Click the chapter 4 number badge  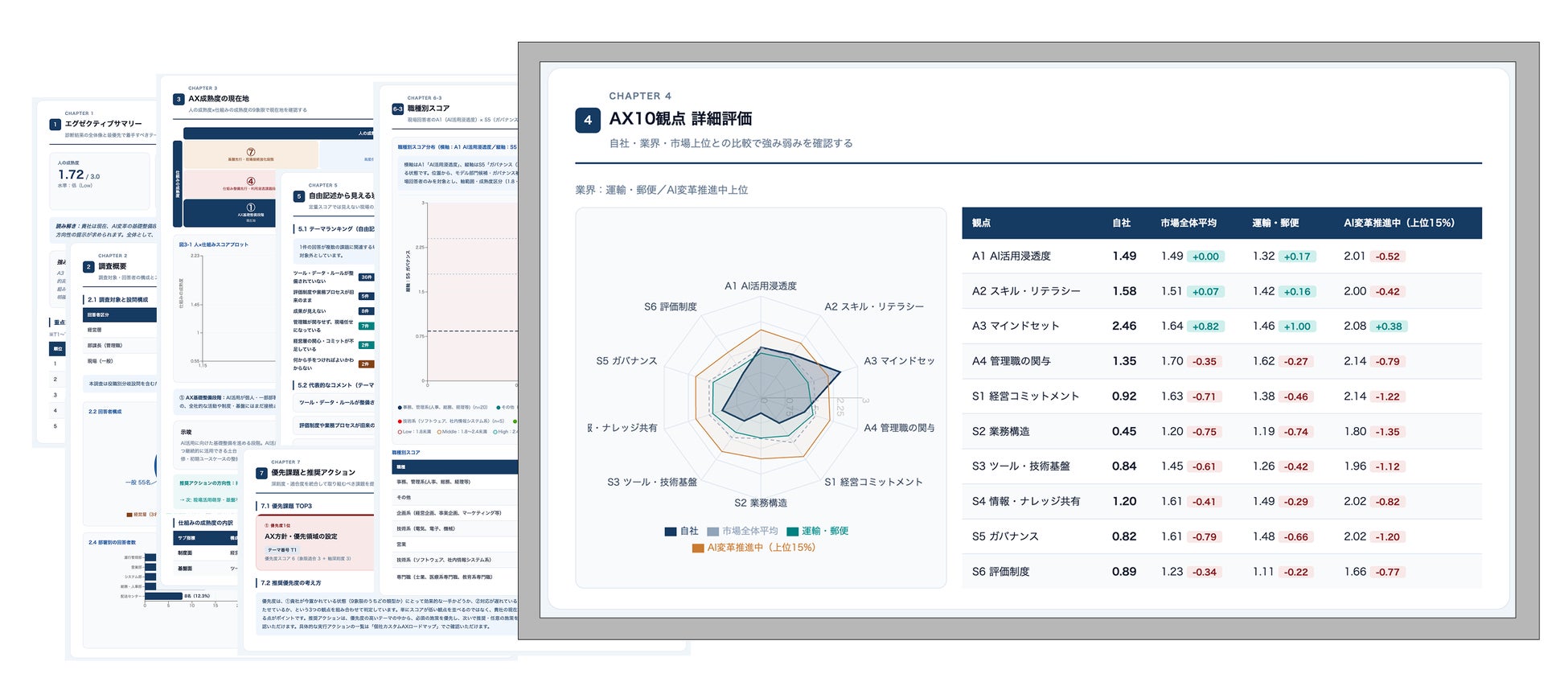588,120
